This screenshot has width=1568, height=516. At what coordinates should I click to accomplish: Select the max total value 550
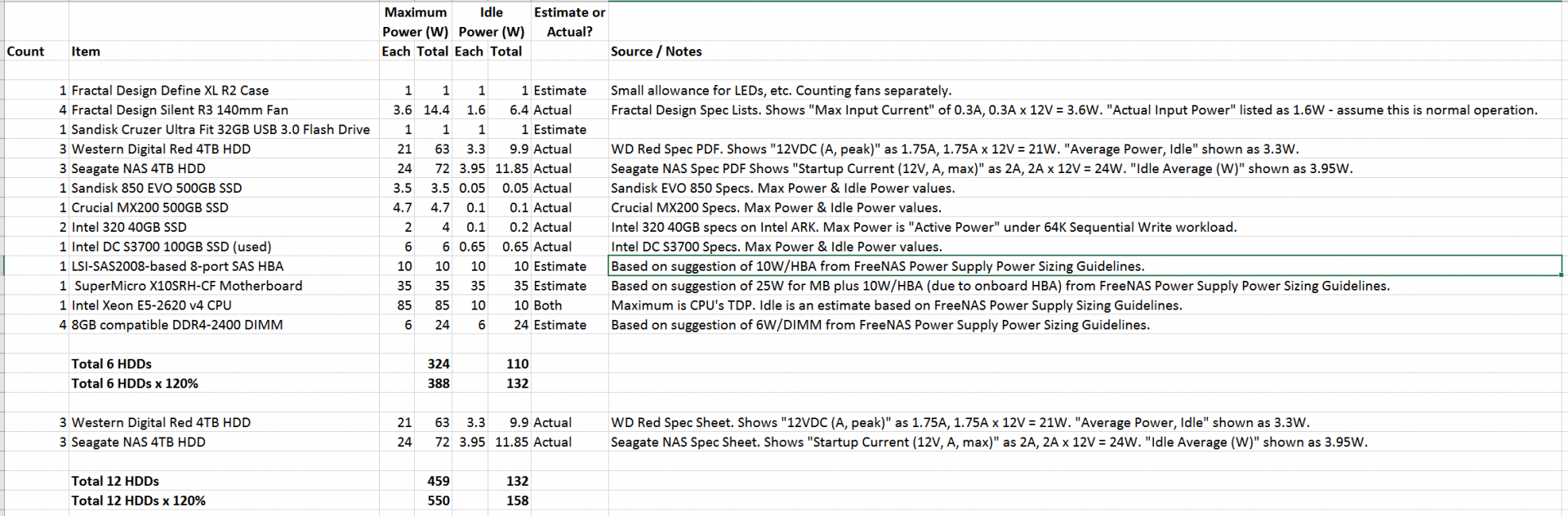[439, 502]
